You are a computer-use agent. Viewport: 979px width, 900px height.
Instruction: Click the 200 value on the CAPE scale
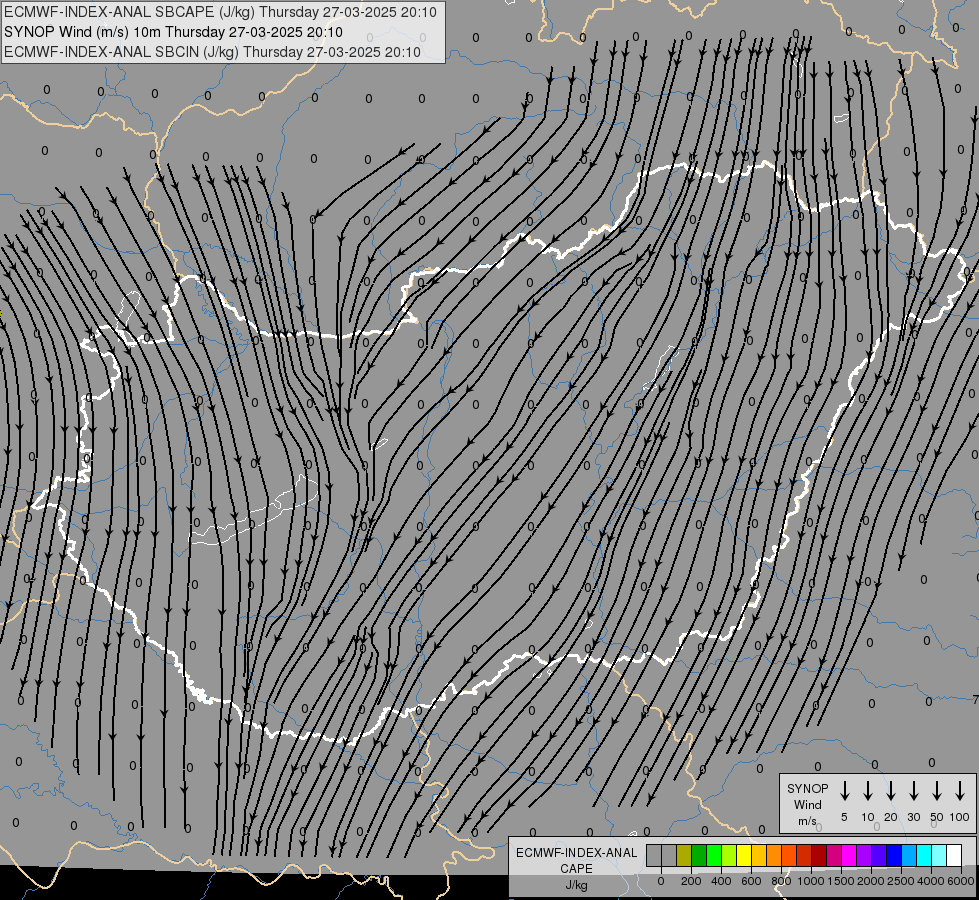click(691, 881)
